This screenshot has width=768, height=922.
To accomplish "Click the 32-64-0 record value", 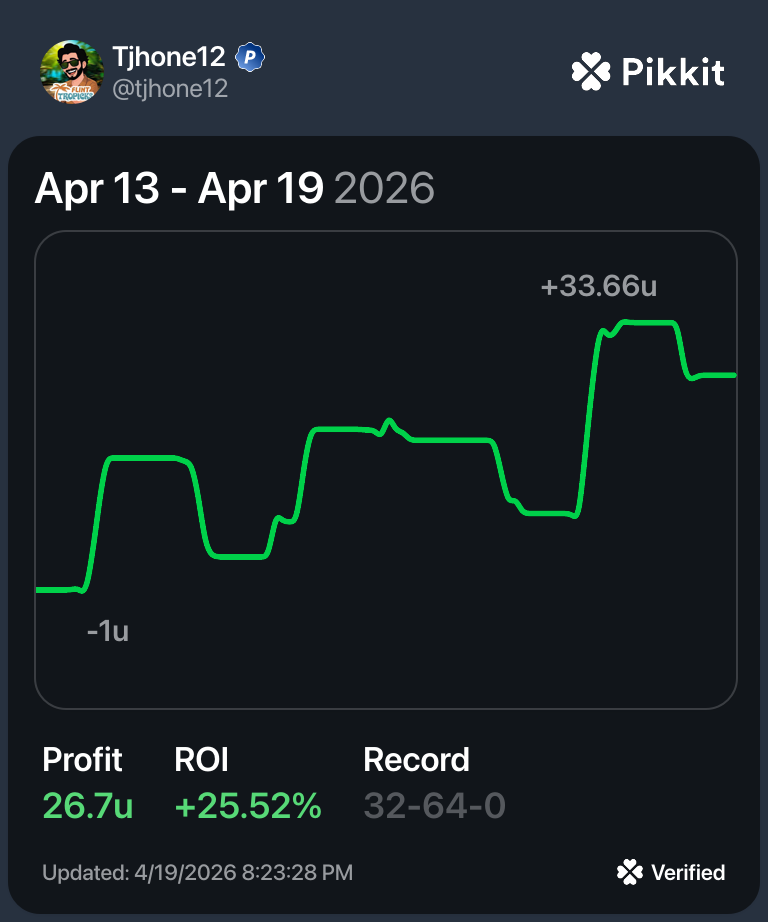I will [434, 806].
